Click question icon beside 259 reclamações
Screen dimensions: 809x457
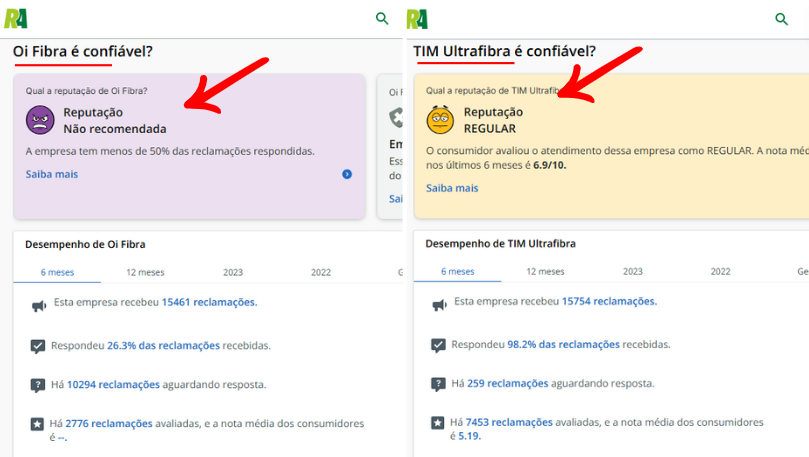pyautogui.click(x=438, y=385)
